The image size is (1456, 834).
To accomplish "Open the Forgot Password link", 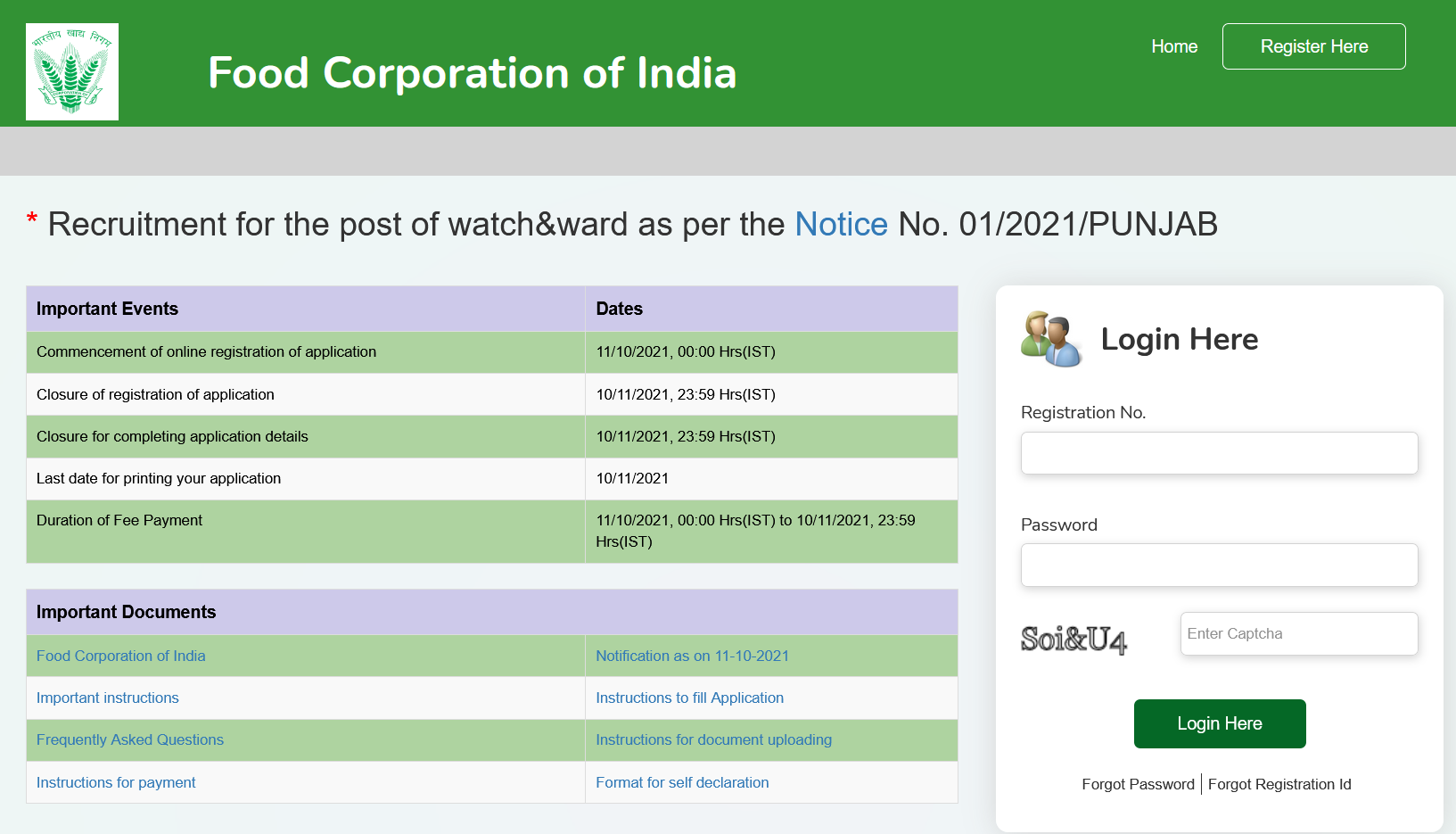I will [x=1138, y=784].
